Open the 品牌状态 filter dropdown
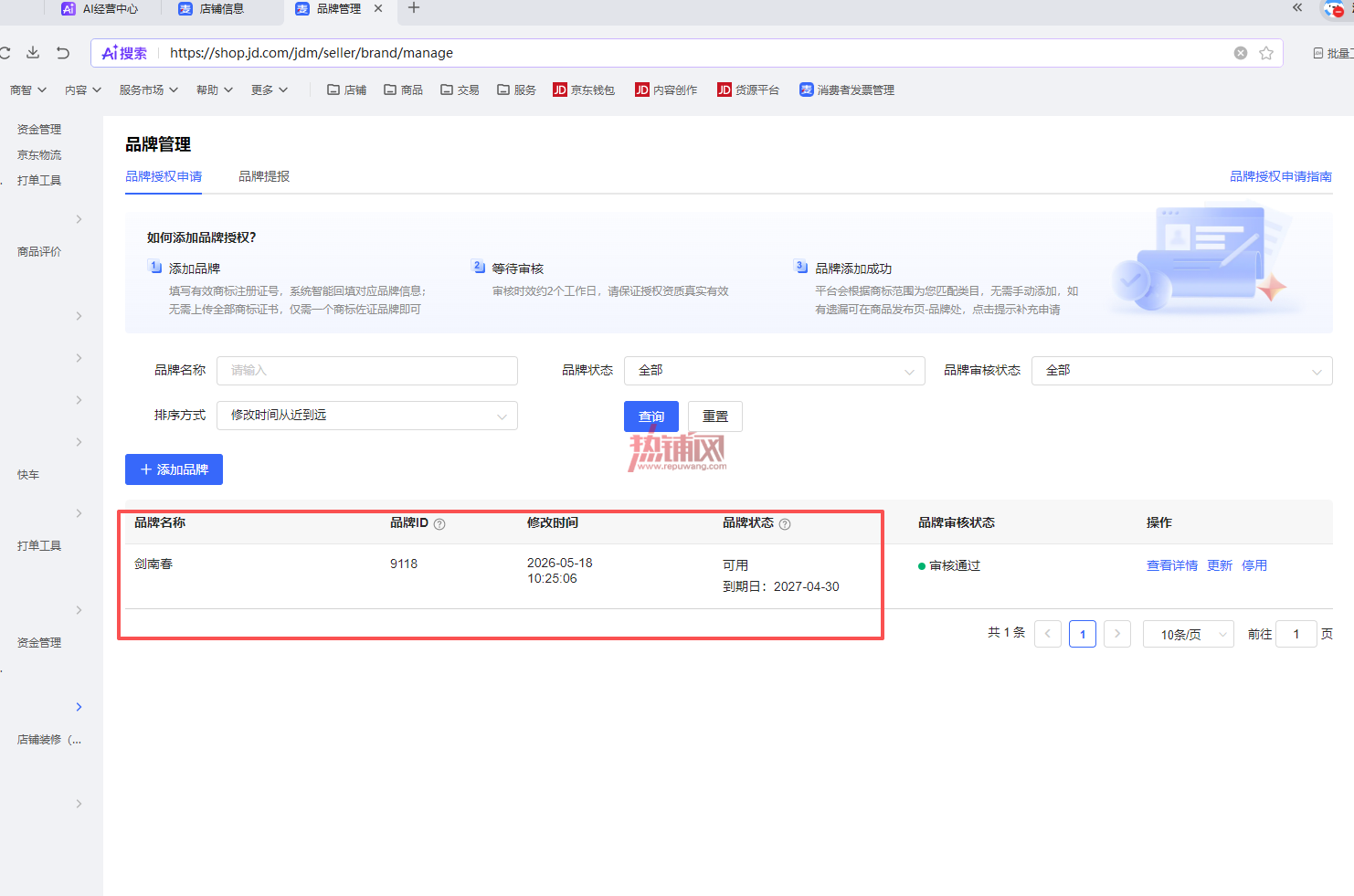Viewport: 1354px width, 896px height. pyautogui.click(x=775, y=371)
